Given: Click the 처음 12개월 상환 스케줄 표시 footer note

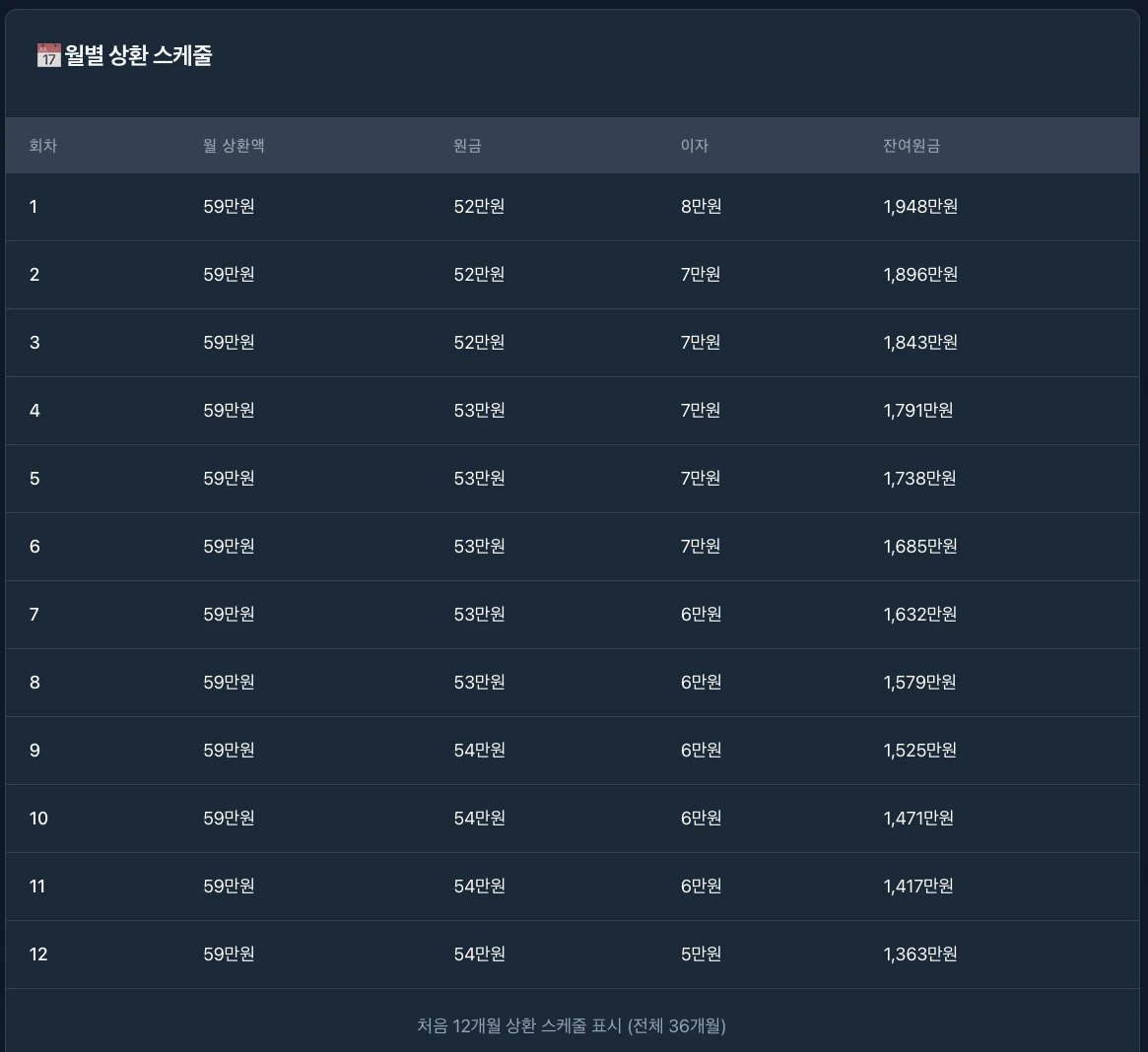Looking at the screenshot, I should click(572, 1025).
